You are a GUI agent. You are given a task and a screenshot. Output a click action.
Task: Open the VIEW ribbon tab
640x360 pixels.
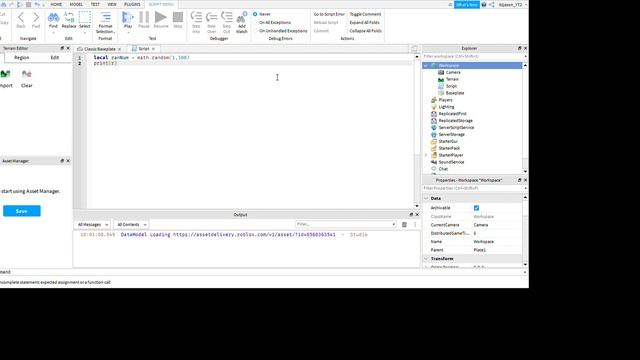tap(112, 4)
